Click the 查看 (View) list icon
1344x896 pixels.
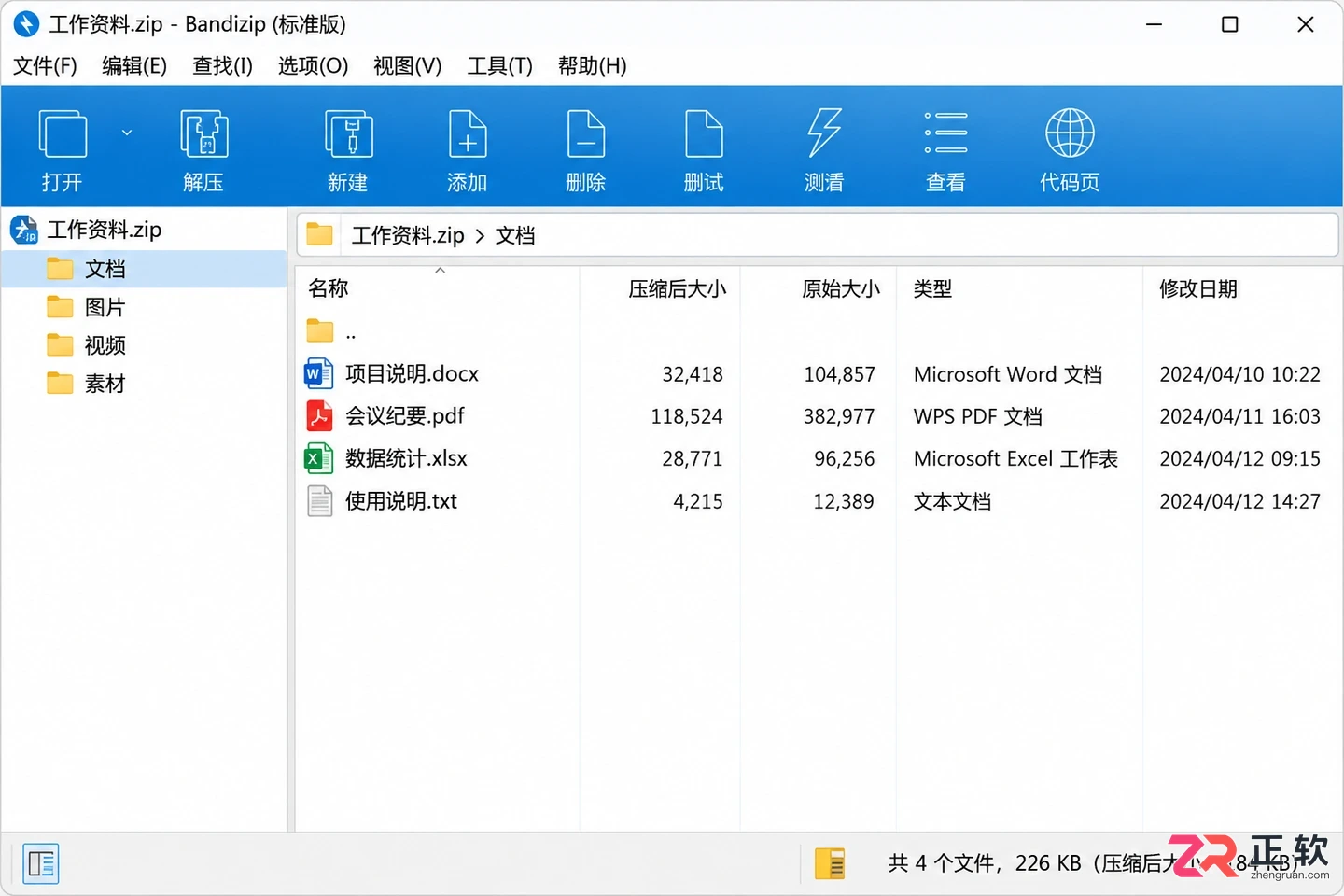(945, 133)
